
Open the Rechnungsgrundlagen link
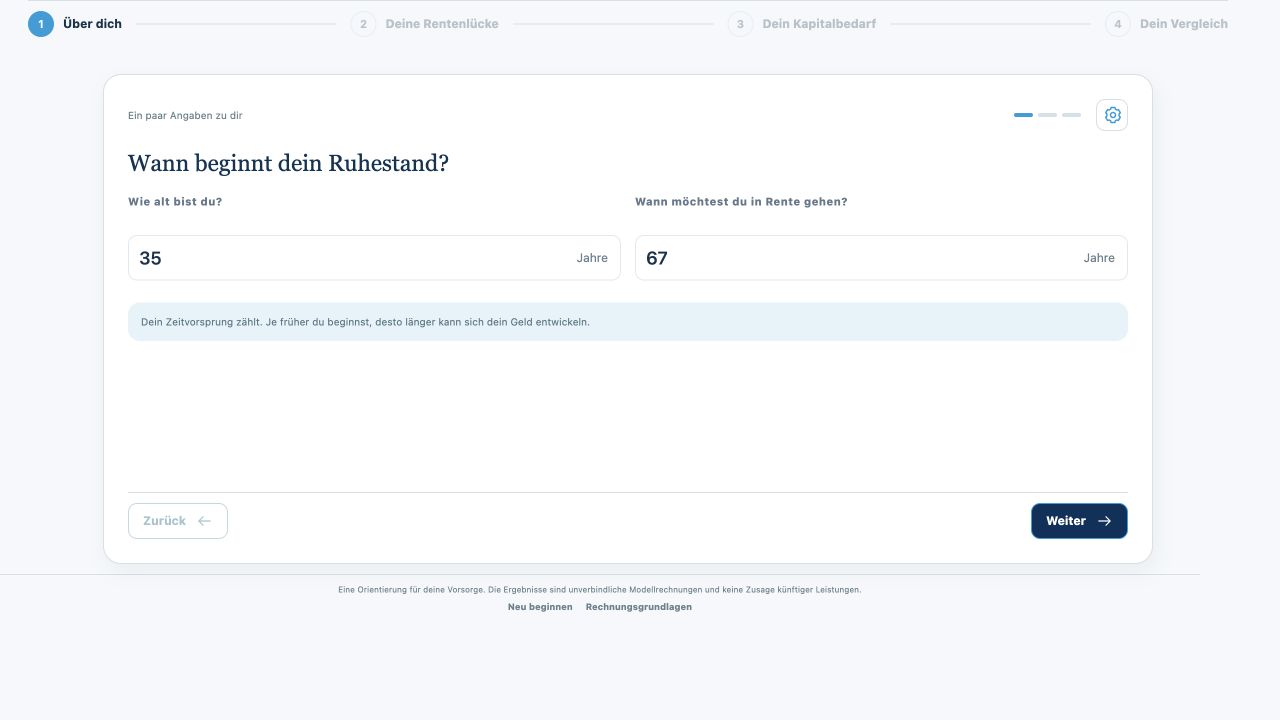pos(639,607)
